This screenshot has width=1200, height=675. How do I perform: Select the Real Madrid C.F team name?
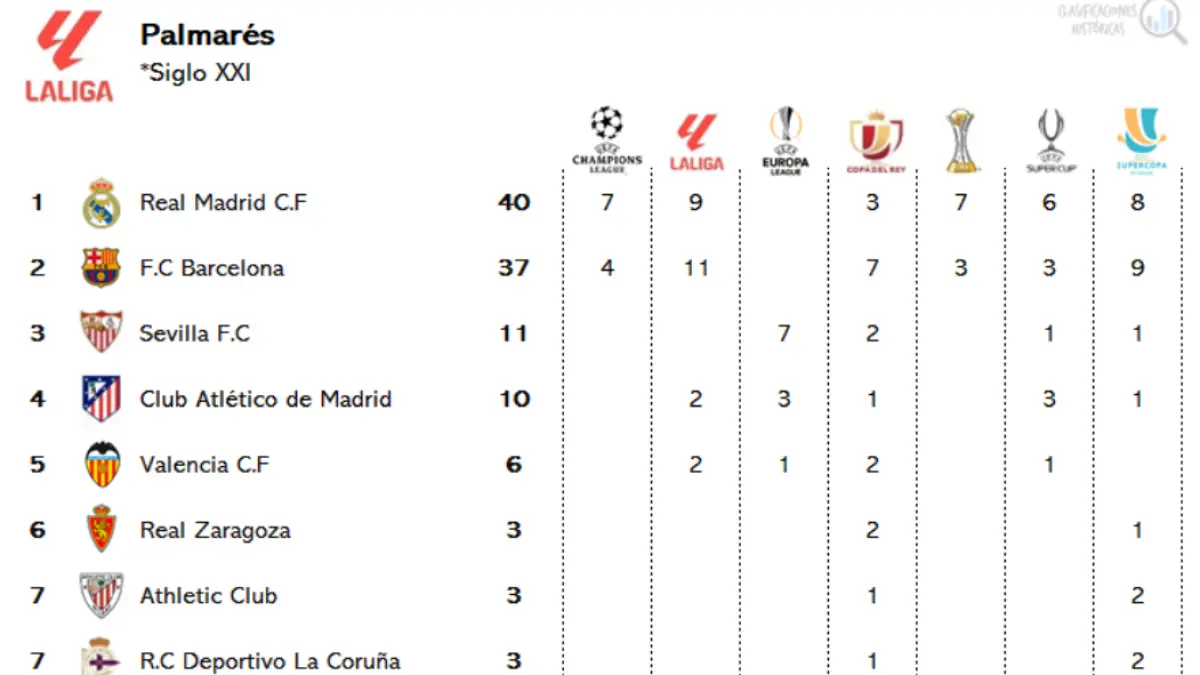tap(223, 203)
